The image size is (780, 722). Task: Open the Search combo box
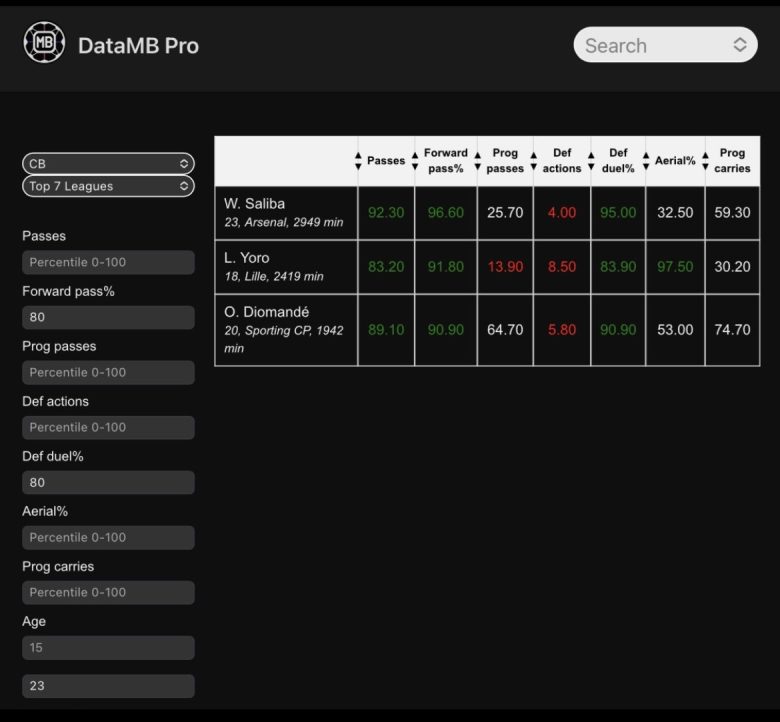pos(665,45)
